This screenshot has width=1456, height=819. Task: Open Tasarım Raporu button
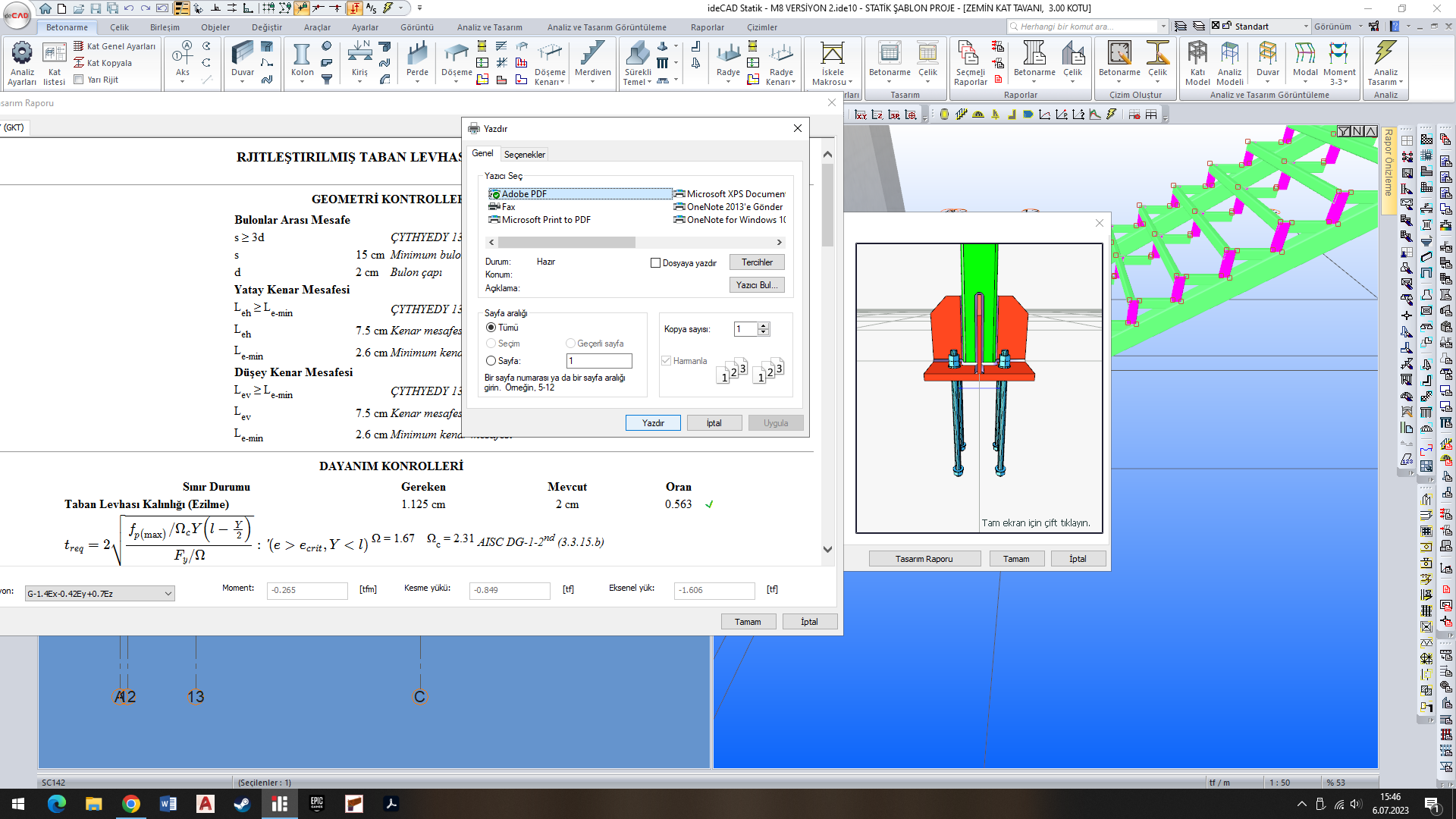point(924,559)
